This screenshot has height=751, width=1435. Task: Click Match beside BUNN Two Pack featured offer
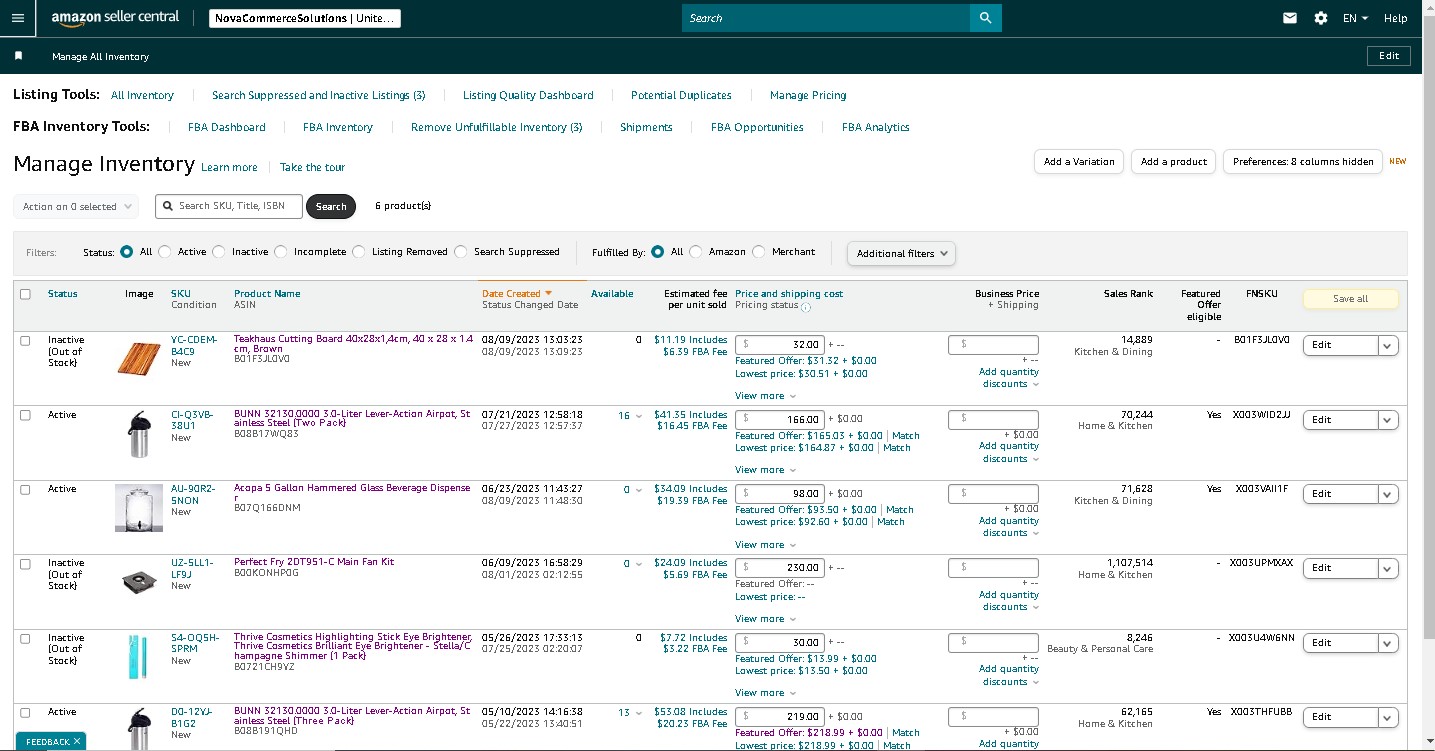(906, 436)
